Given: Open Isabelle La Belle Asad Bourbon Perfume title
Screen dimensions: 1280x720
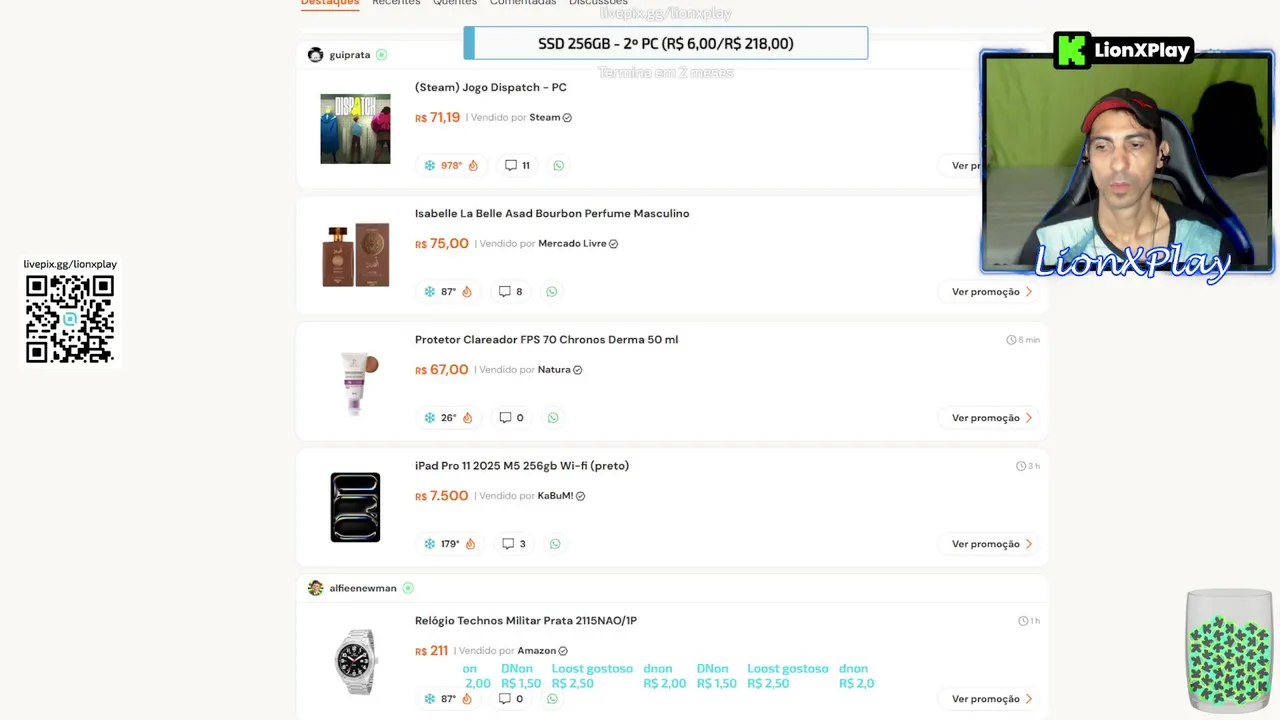Looking at the screenshot, I should pyautogui.click(x=552, y=213).
